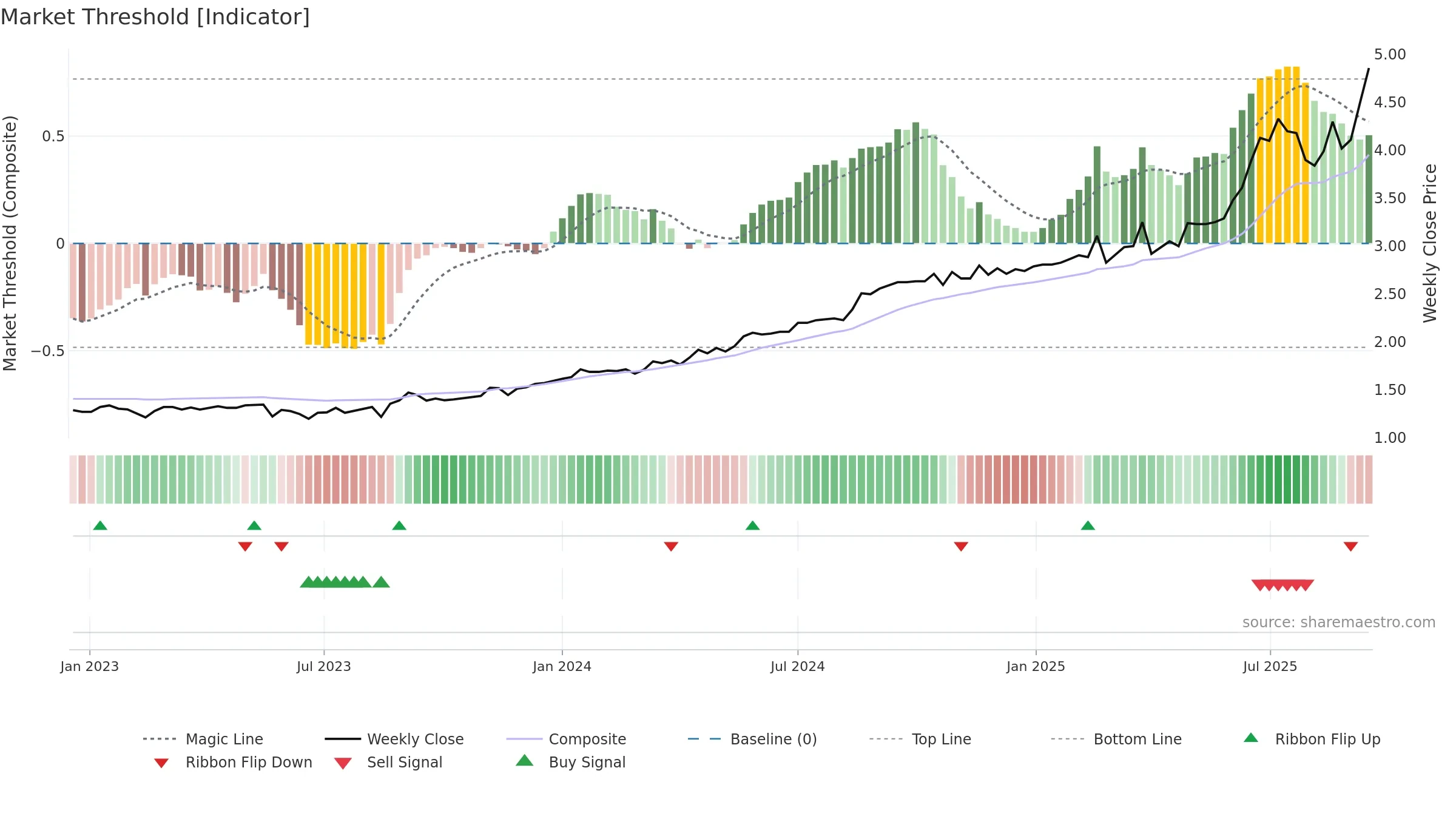Image resolution: width=1456 pixels, height=819 pixels.
Task: Click the 5.00 price axis tick
Action: point(1390,55)
